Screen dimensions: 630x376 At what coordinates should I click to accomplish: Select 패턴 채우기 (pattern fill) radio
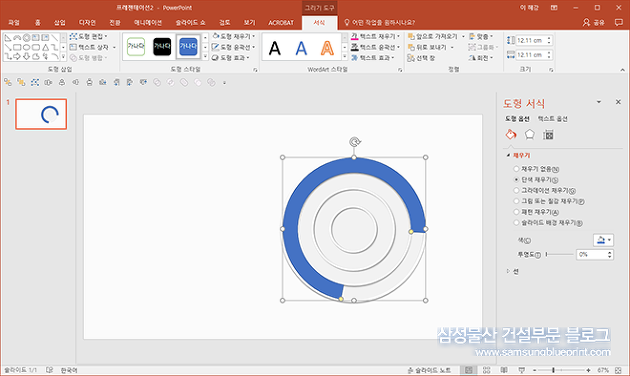coord(517,212)
